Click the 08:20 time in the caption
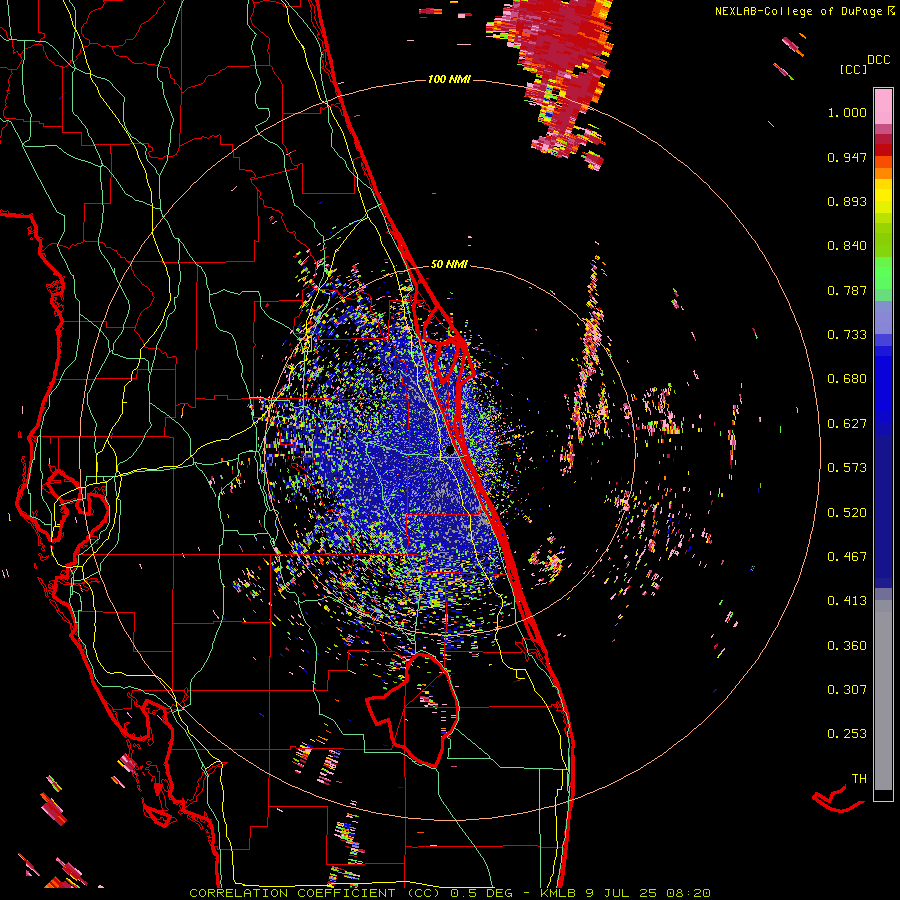 (688, 893)
